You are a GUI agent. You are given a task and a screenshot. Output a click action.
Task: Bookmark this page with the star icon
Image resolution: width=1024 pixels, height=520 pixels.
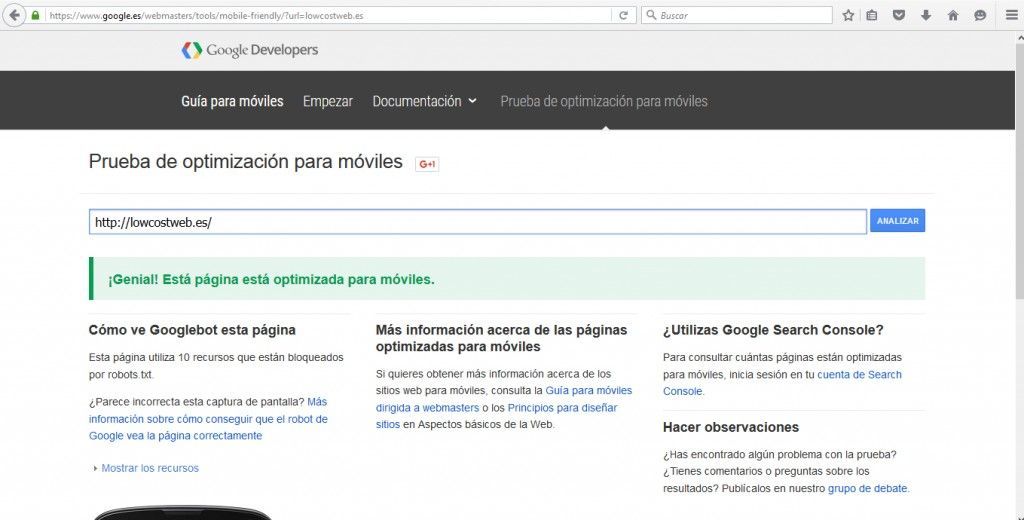848,15
